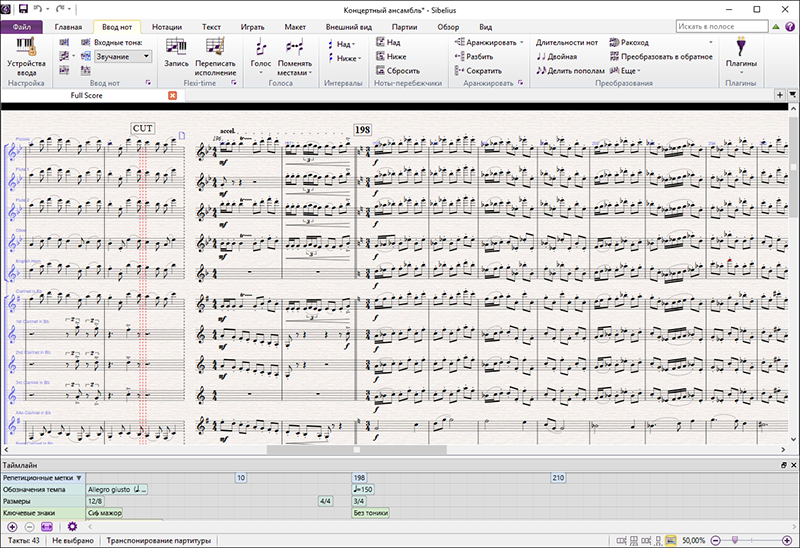Screen dimensions: 800x548
Task: Open the Голос voice button
Action: point(261,56)
